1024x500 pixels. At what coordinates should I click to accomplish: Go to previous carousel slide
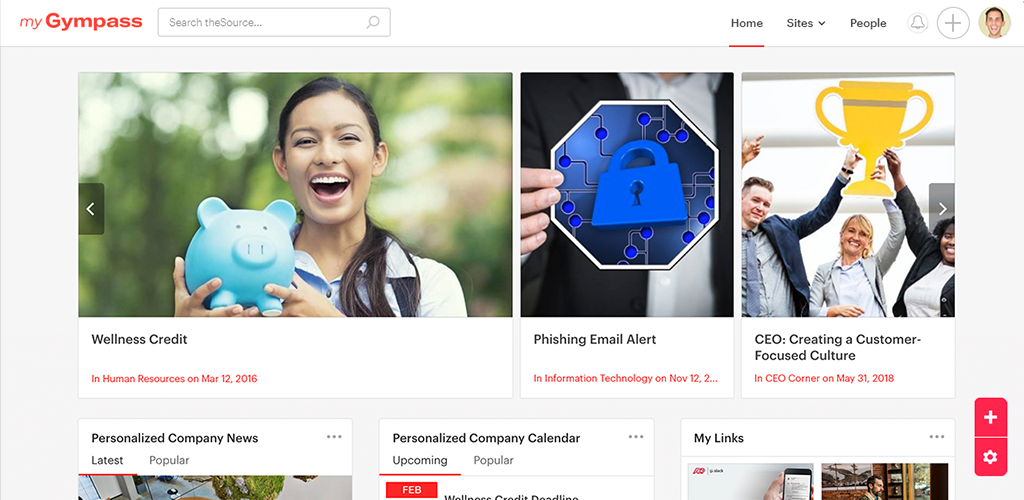tap(91, 209)
